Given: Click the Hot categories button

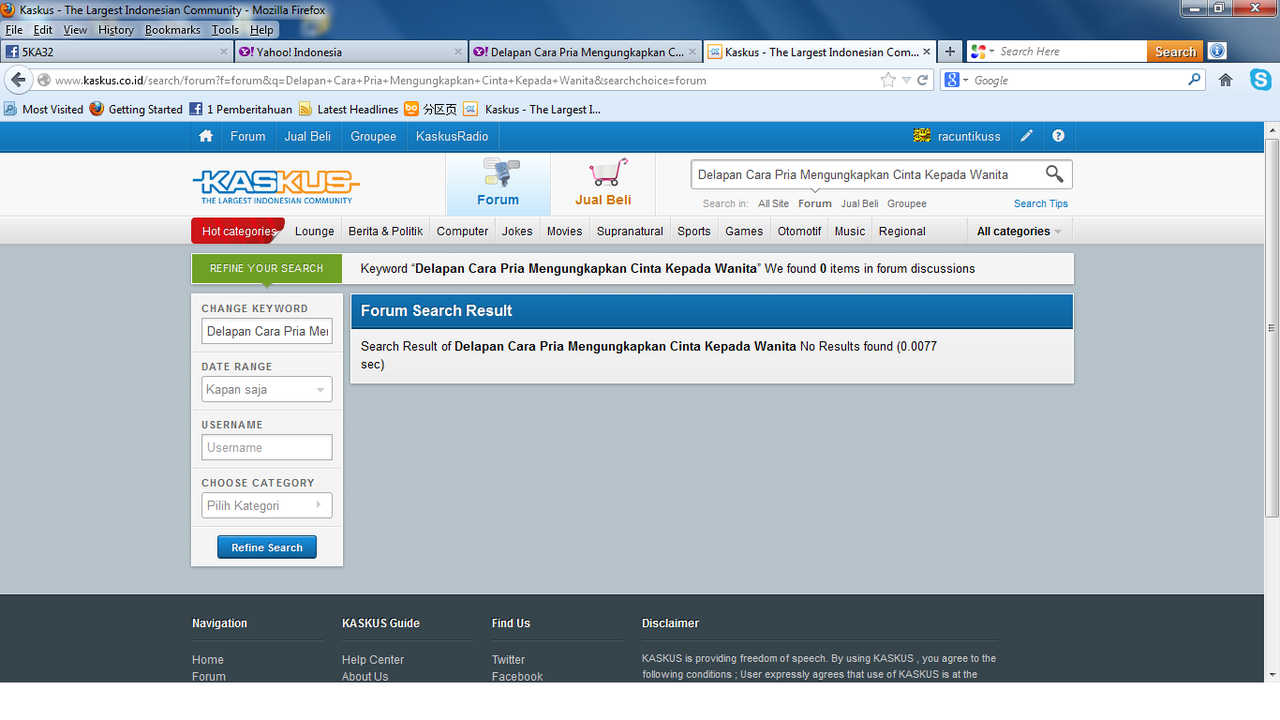Looking at the screenshot, I should coord(238,231).
